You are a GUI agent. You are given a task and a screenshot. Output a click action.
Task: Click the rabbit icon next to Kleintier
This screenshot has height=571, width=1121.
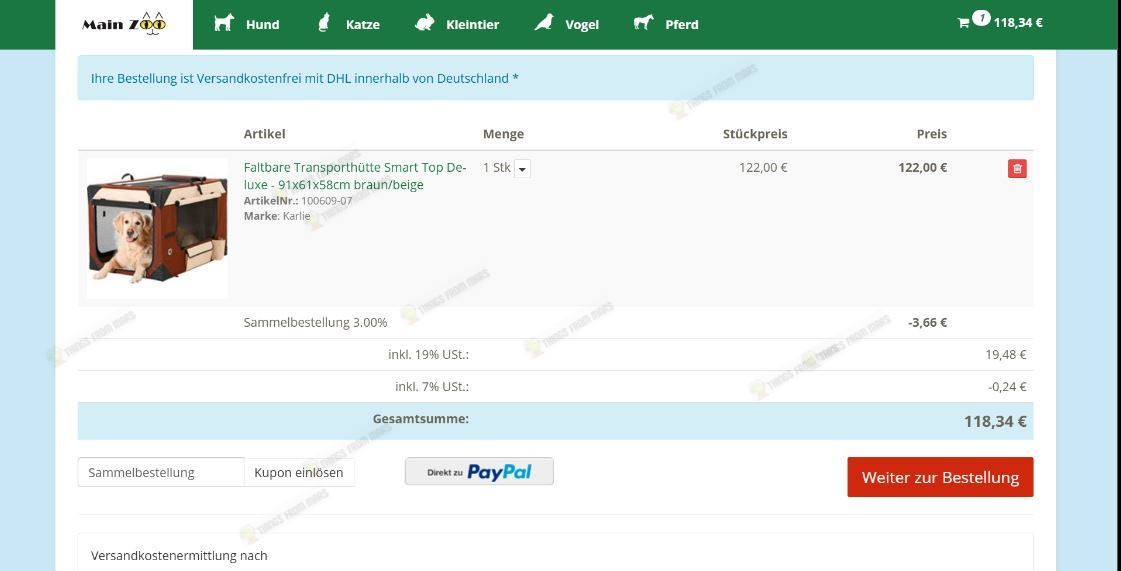[x=425, y=23]
